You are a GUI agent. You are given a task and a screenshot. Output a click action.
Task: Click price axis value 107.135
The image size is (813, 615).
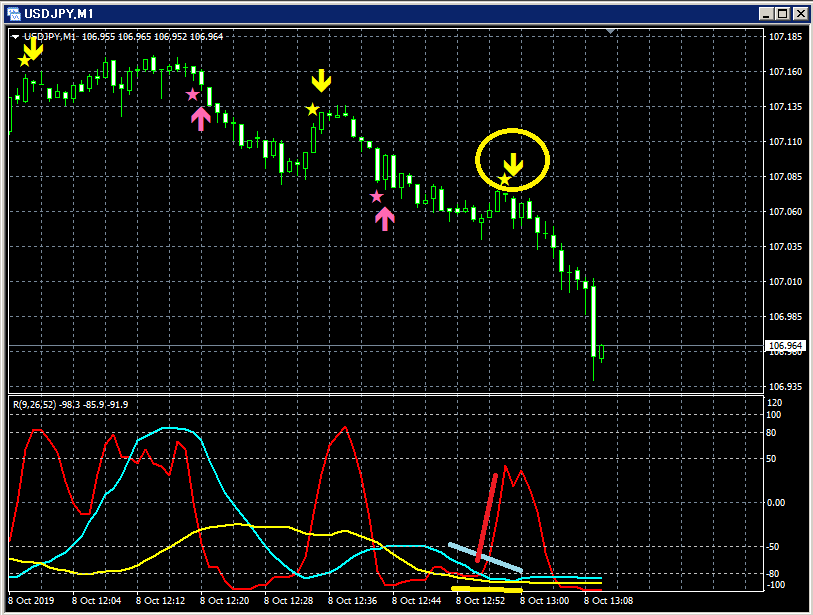[785, 107]
